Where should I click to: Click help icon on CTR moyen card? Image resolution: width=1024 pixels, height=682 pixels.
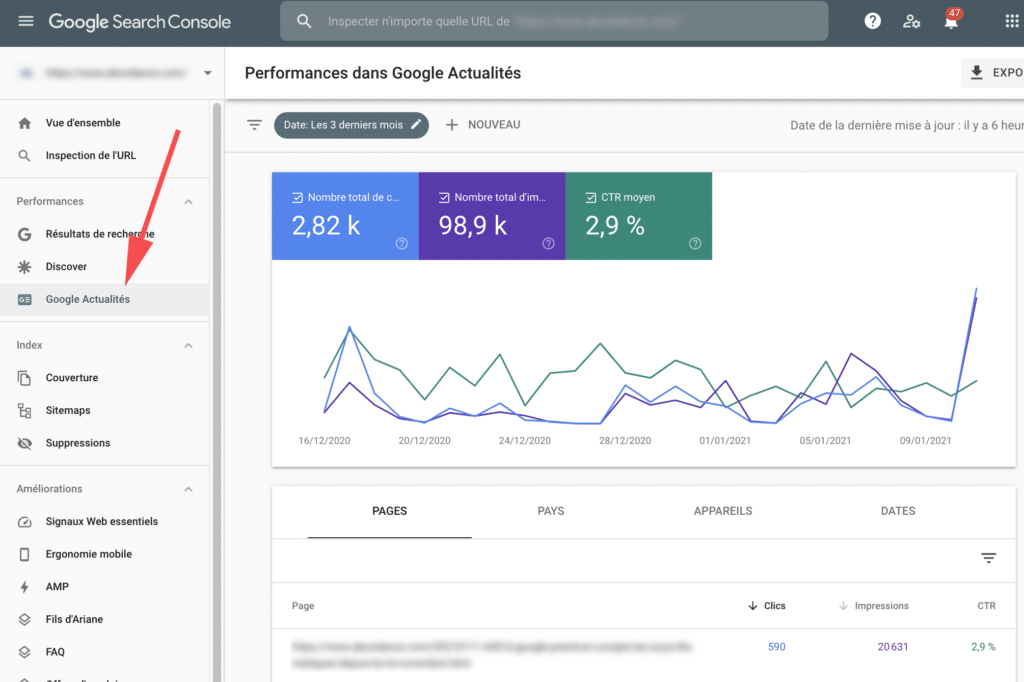(695, 243)
